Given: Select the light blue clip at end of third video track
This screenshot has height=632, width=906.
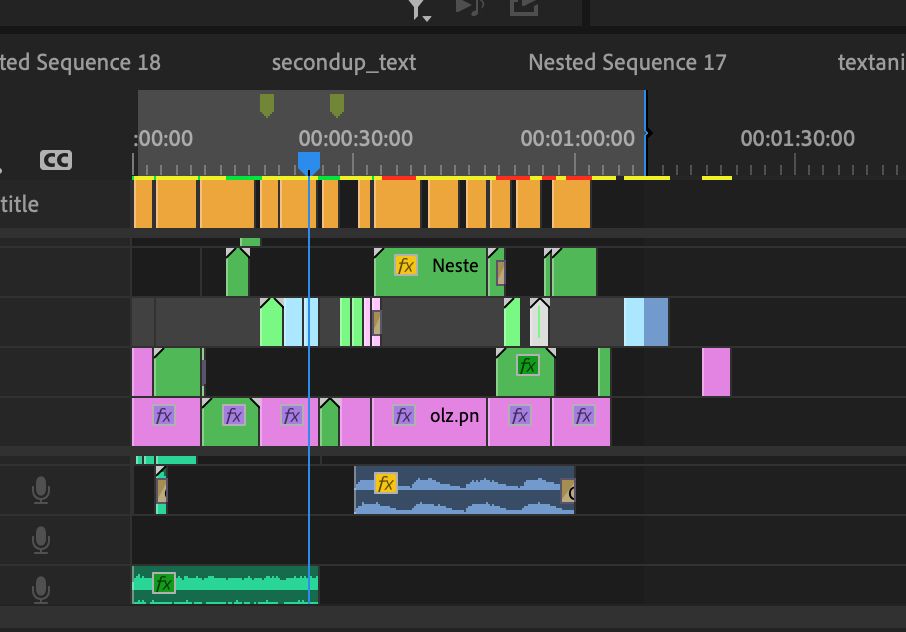Looking at the screenshot, I should click(634, 322).
